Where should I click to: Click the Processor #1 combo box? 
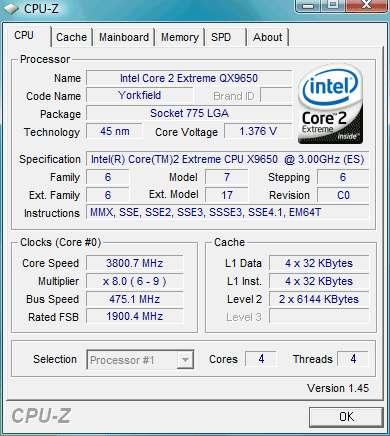click(x=140, y=360)
